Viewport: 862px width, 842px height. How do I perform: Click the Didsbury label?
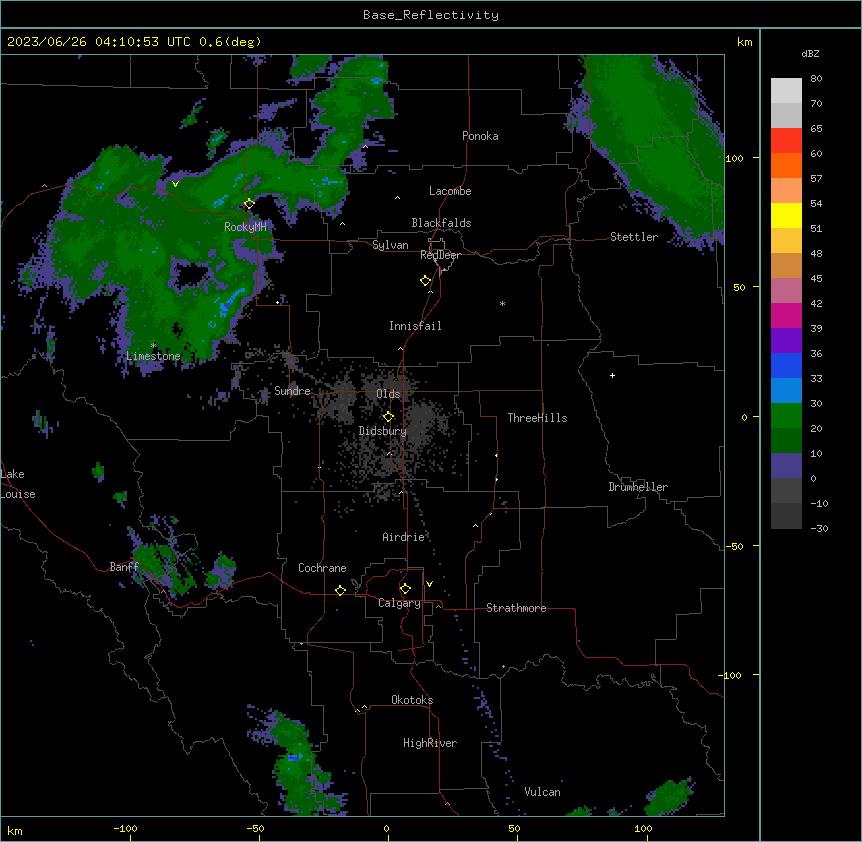[x=383, y=431]
